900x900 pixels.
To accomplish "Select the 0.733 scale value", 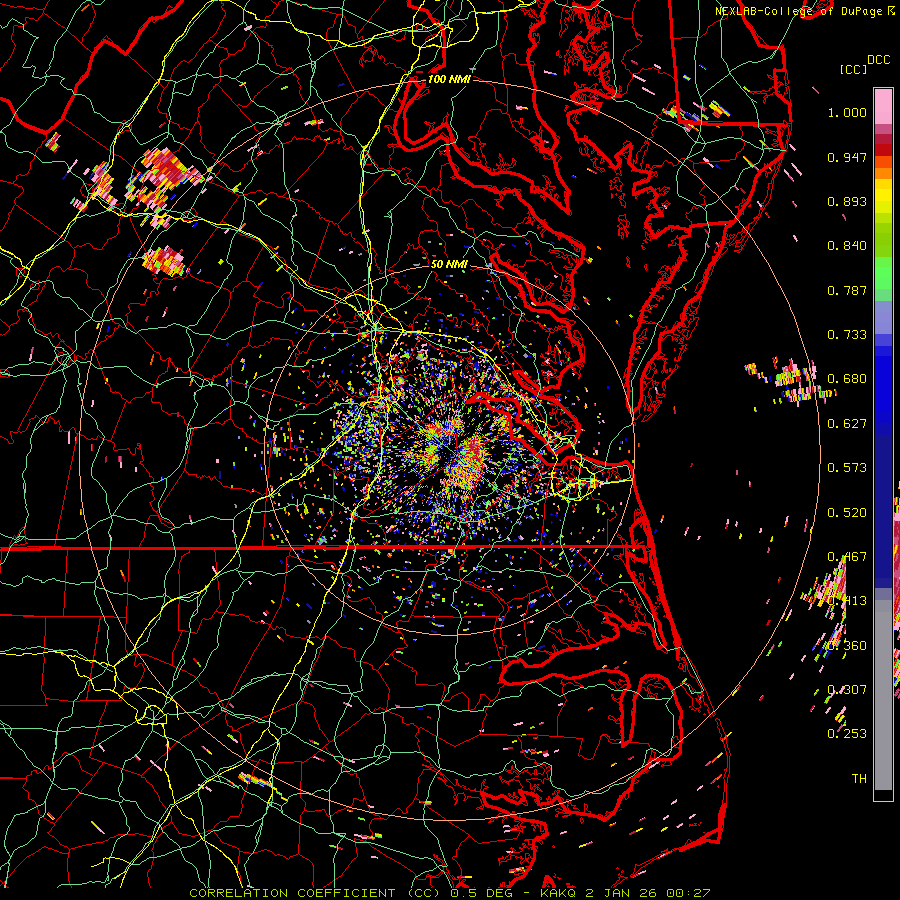I will point(847,335).
